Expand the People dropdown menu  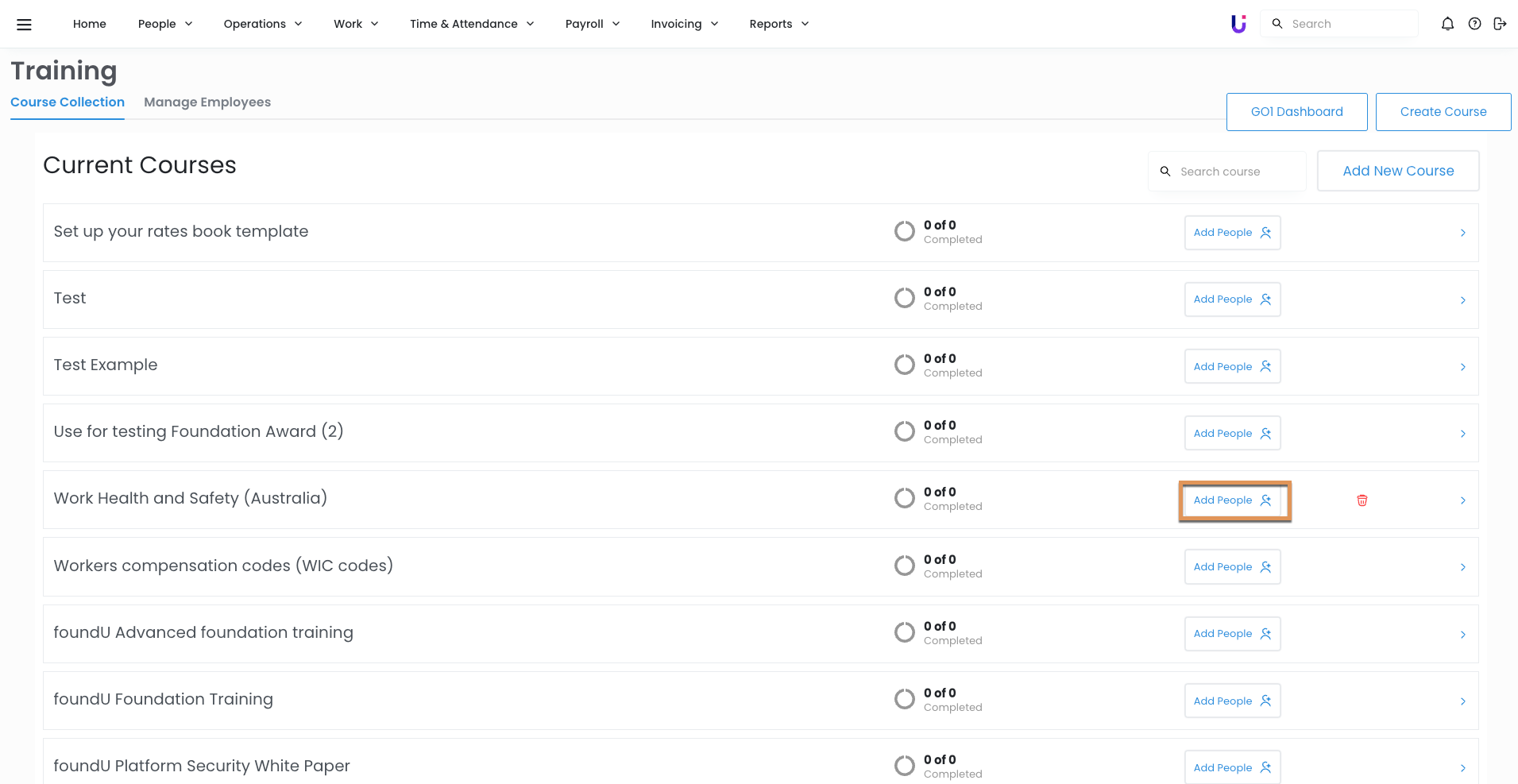pos(164,24)
